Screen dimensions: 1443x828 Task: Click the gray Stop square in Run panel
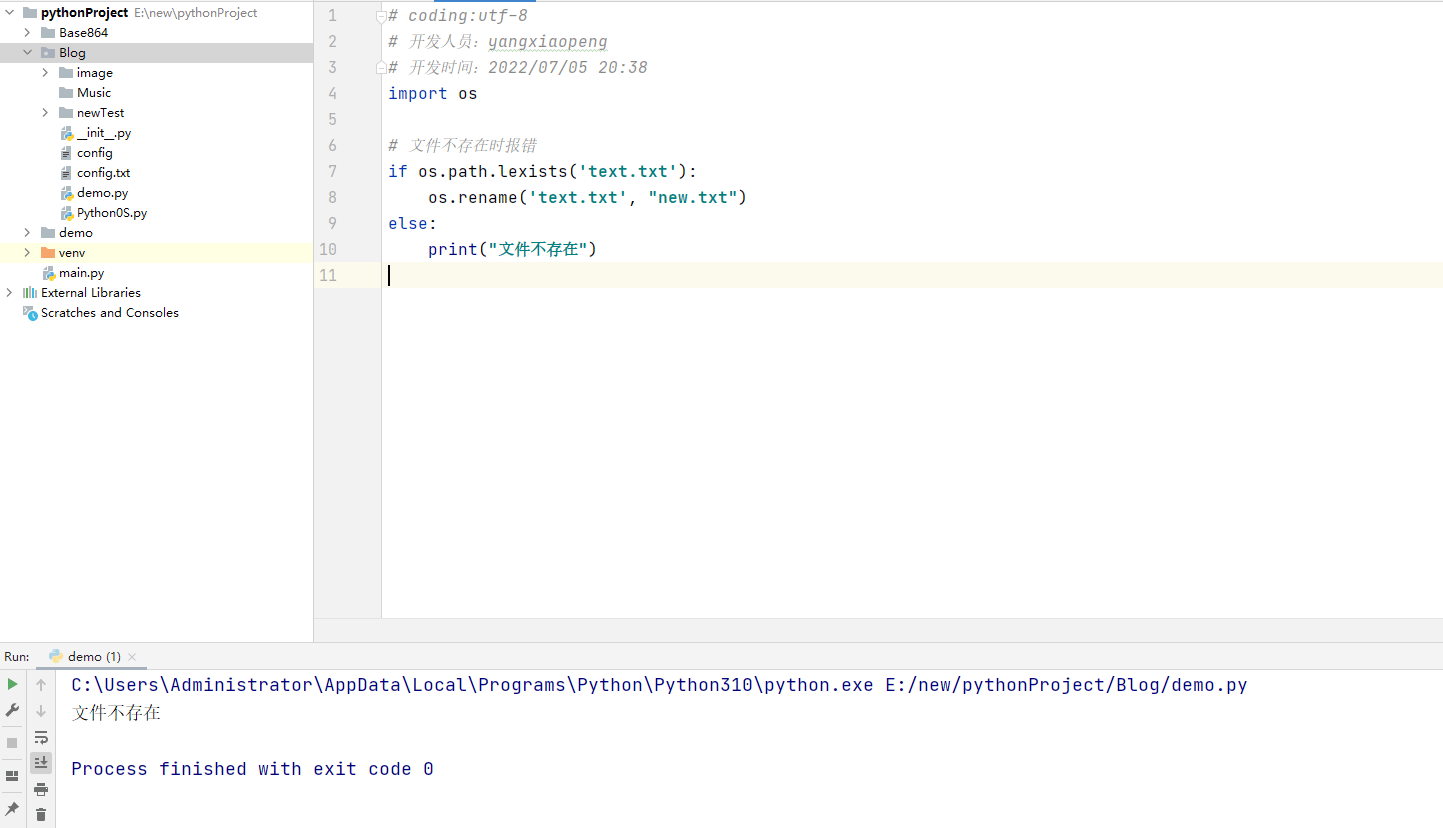coord(12,743)
